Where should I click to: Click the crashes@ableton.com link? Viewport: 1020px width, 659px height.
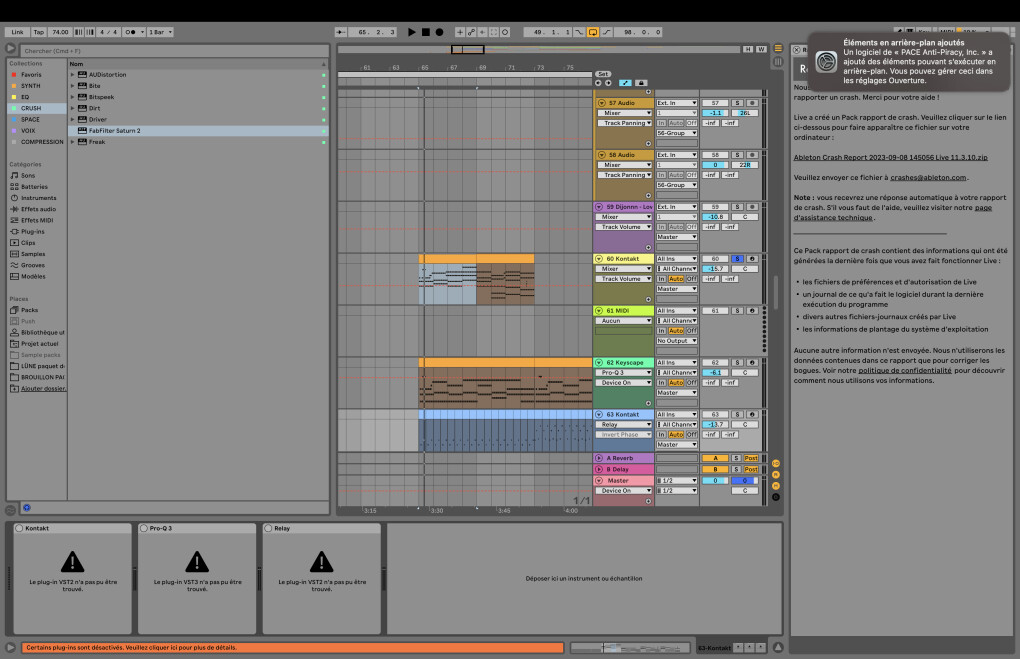pyautogui.click(x=928, y=178)
